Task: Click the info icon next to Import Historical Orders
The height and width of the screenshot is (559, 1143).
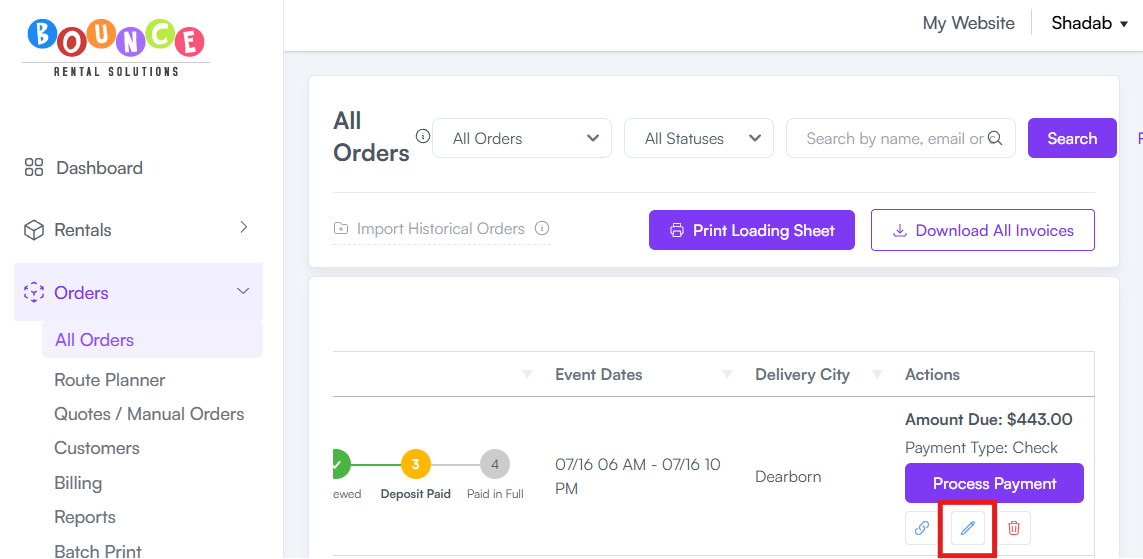Action: (542, 229)
